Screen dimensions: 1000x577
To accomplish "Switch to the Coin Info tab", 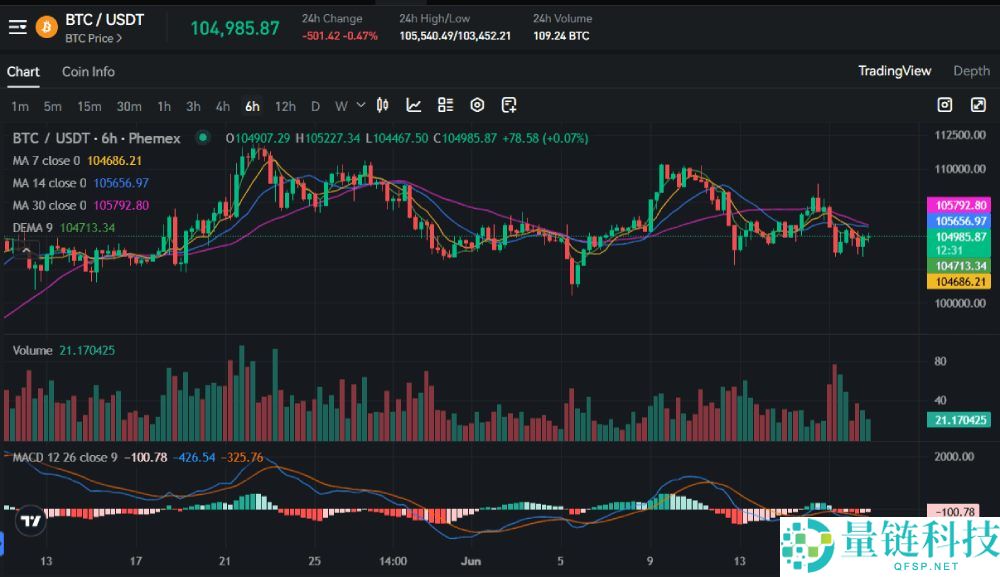I will tap(88, 71).
